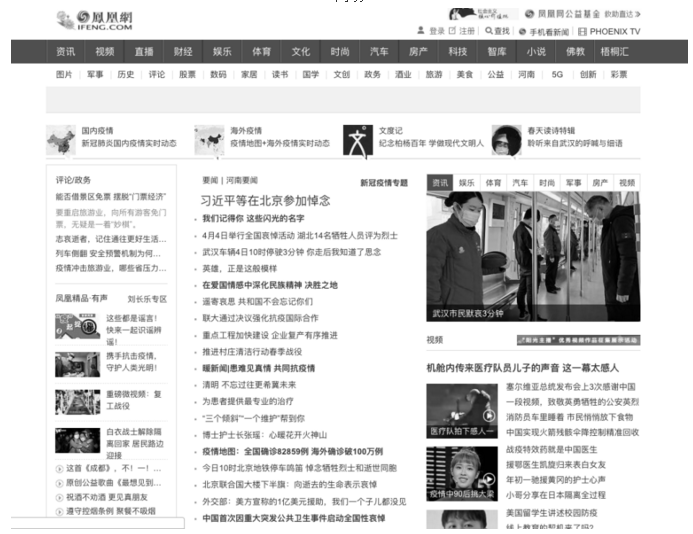Open 我们记得你 这些闪光的名字
The image size is (693, 534).
pos(253,218)
